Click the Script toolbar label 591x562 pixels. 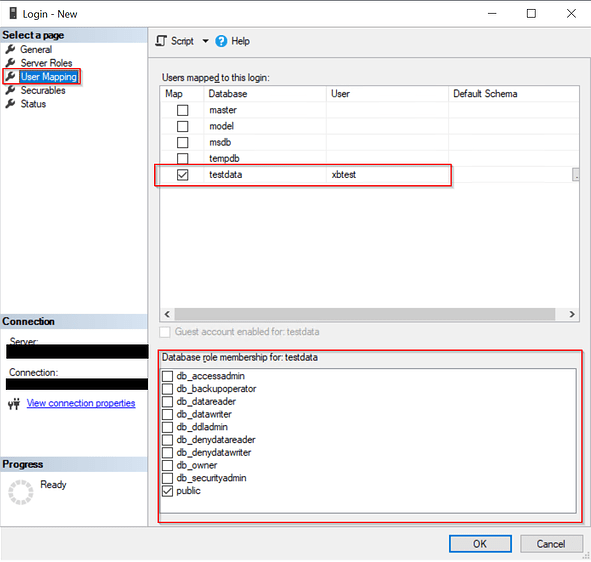[x=182, y=41]
